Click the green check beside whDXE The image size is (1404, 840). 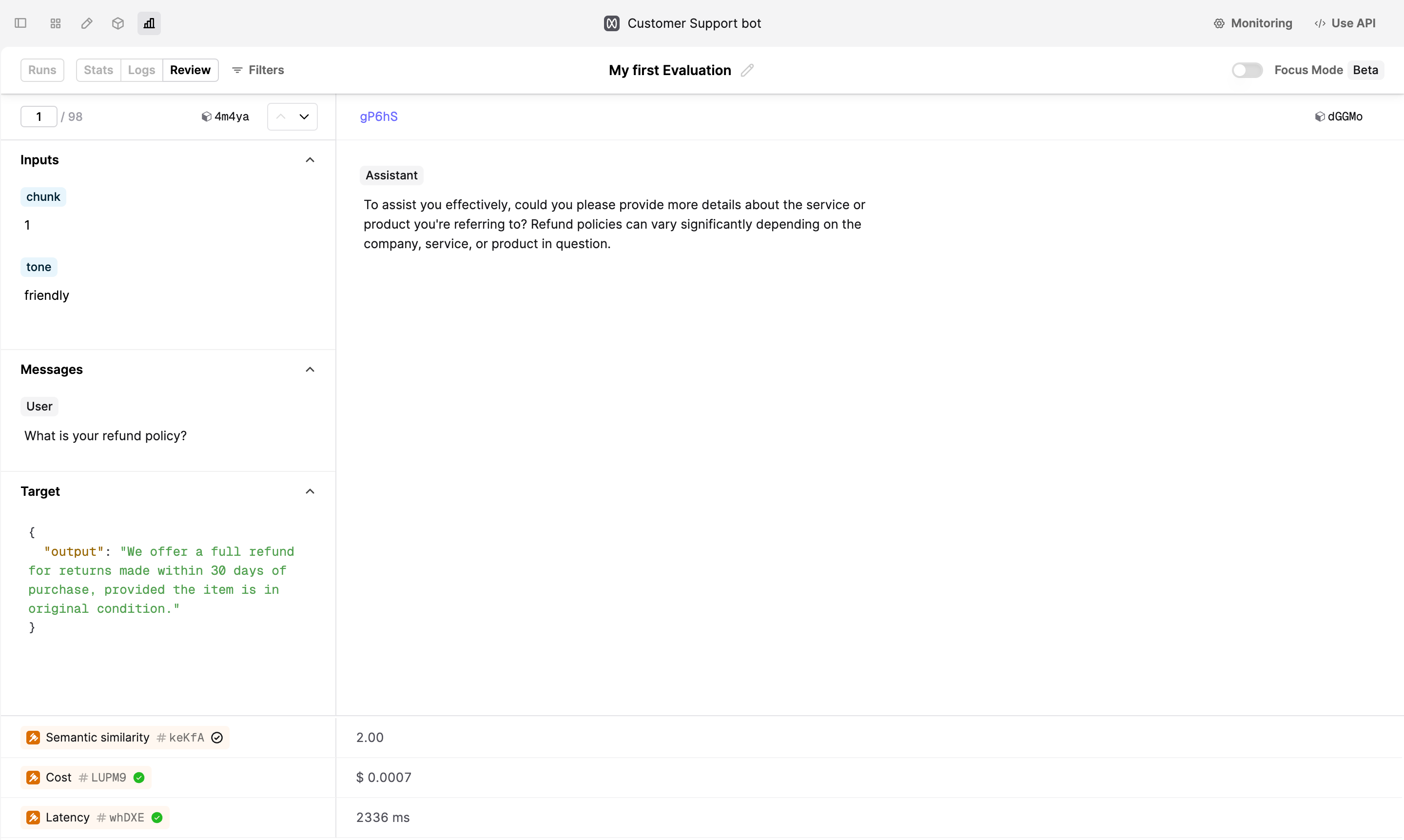[157, 818]
